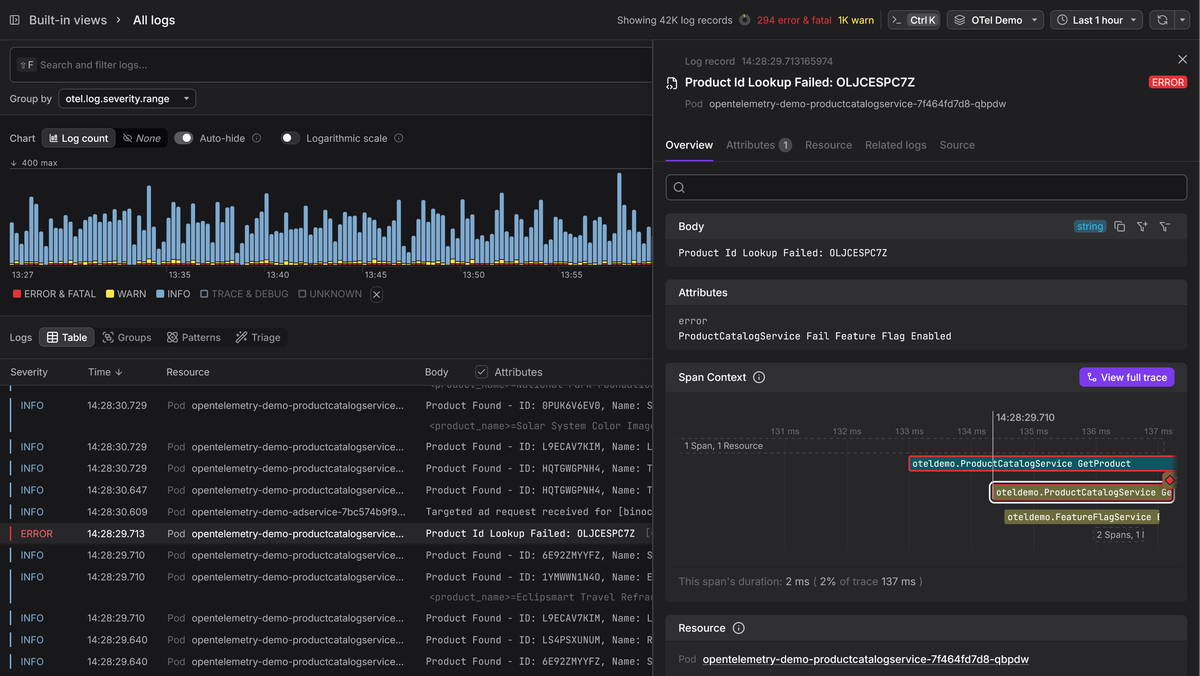Click the refresh logs icon
The height and width of the screenshot is (676, 1200).
point(1162,20)
